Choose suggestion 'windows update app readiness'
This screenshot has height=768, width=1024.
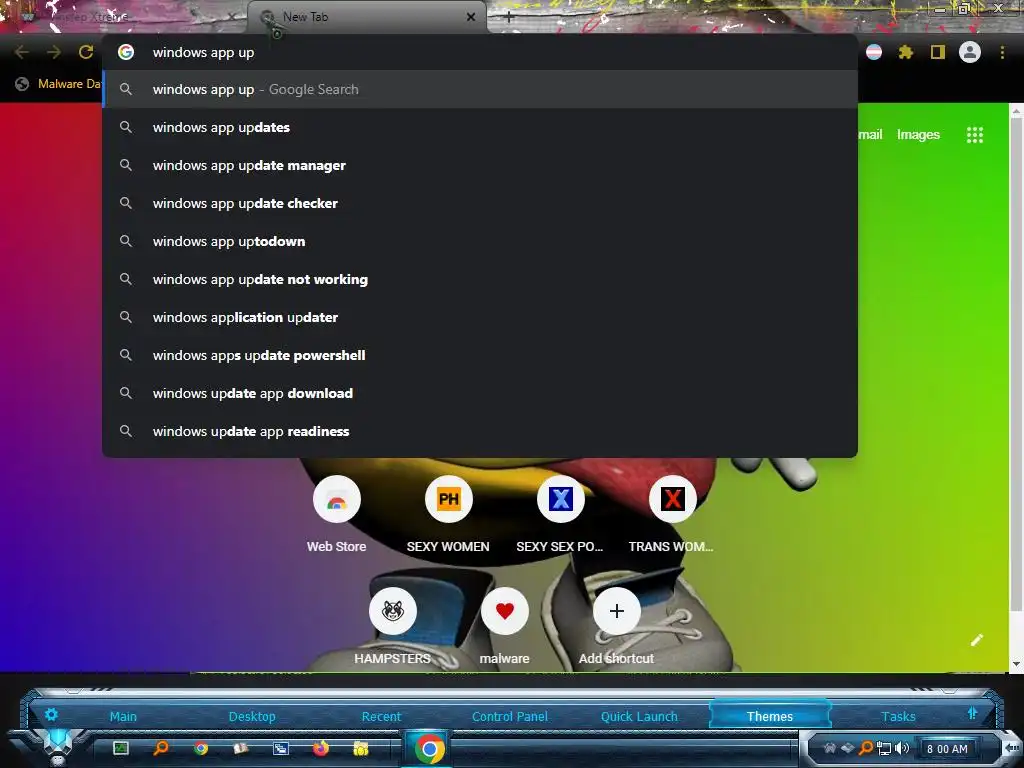480,431
